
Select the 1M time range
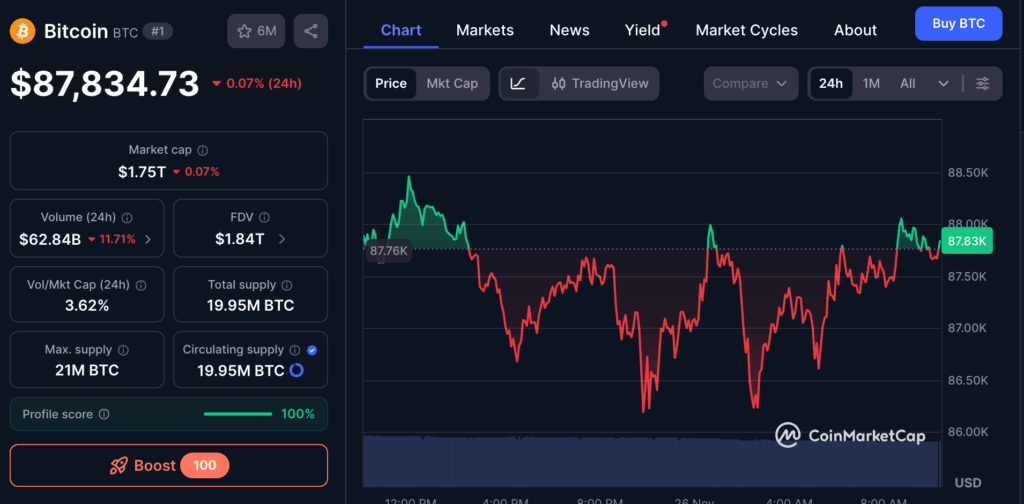point(871,83)
